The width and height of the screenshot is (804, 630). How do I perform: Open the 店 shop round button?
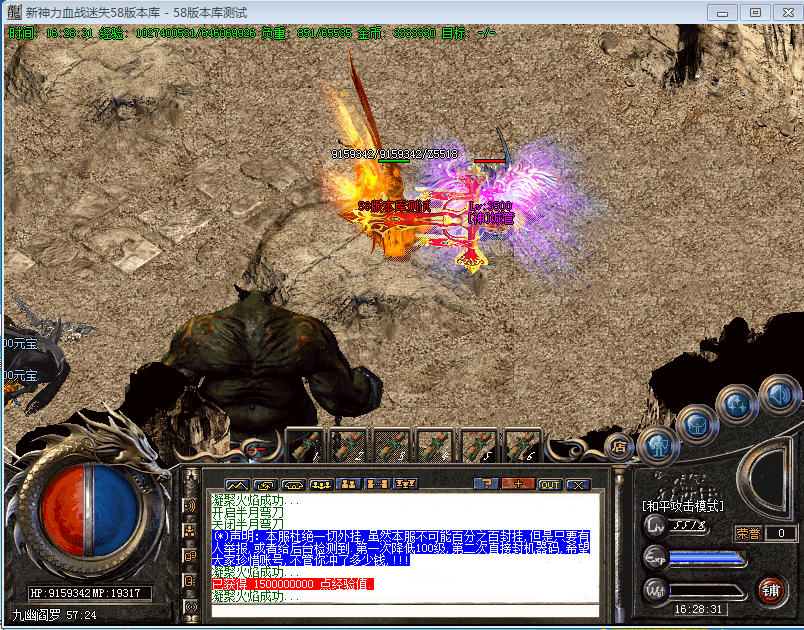coord(619,447)
